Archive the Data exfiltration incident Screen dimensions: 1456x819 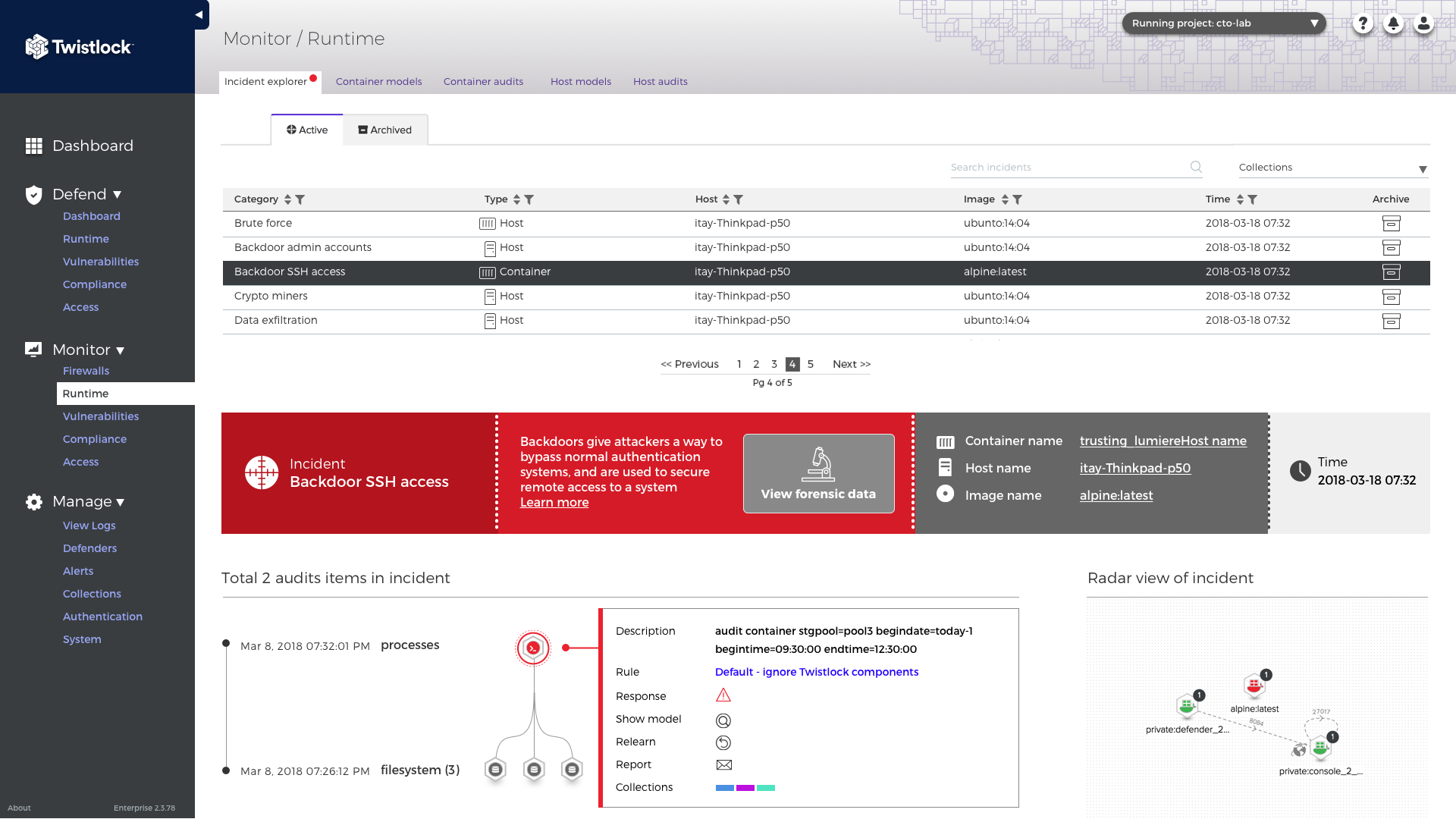point(1391,320)
